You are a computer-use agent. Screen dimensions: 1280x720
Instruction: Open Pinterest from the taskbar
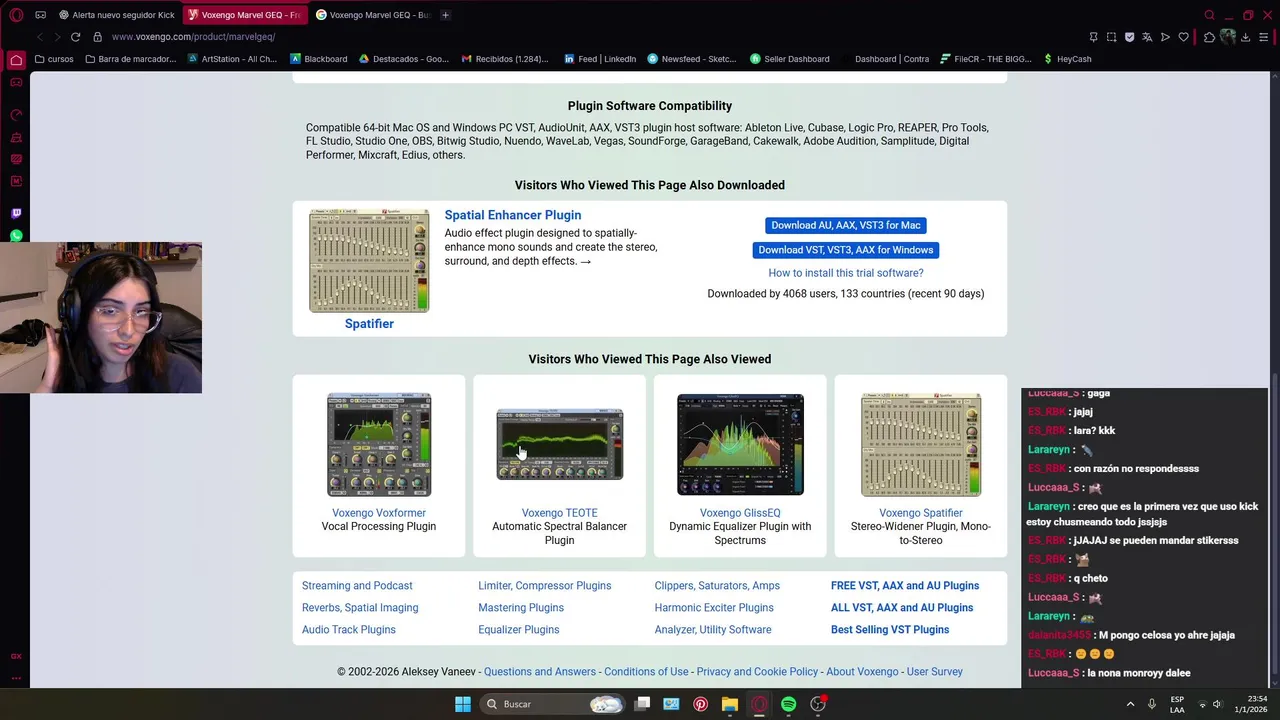click(x=700, y=704)
